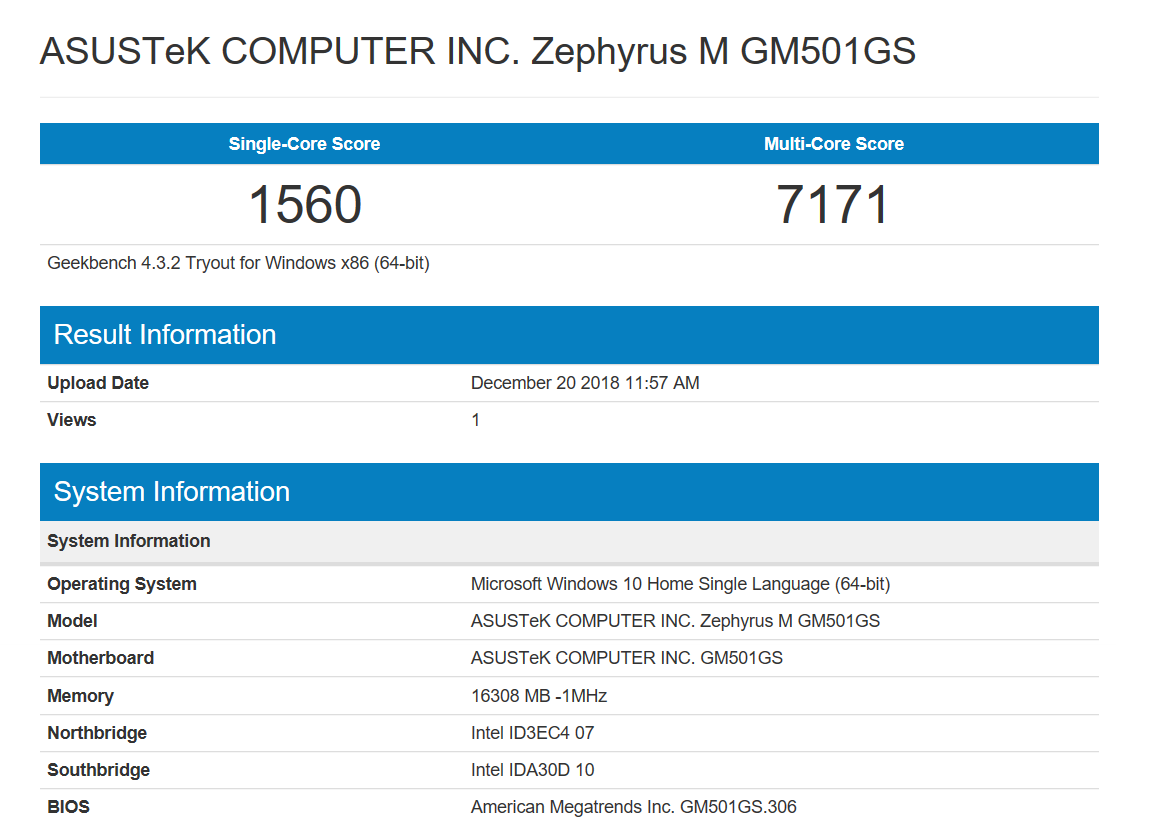Click the Model value Zephyrus M GM501GS
The width and height of the screenshot is (1149, 825).
click(675, 621)
